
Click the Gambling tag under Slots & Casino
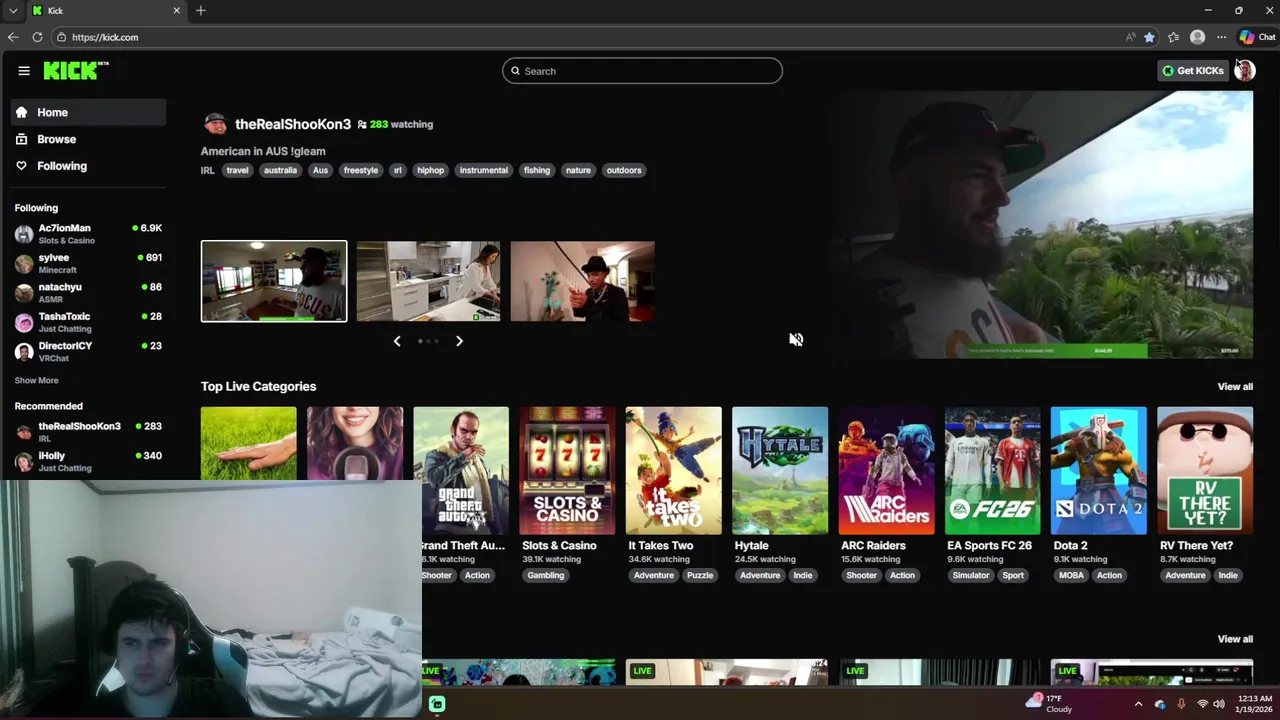pos(546,575)
